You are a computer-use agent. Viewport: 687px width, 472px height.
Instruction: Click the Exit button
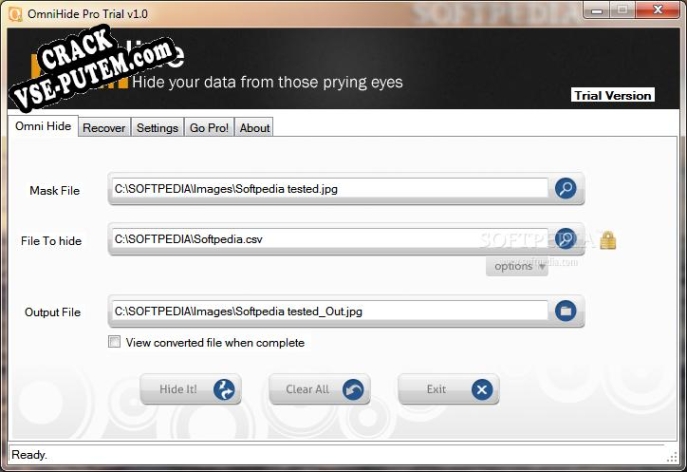click(x=447, y=389)
